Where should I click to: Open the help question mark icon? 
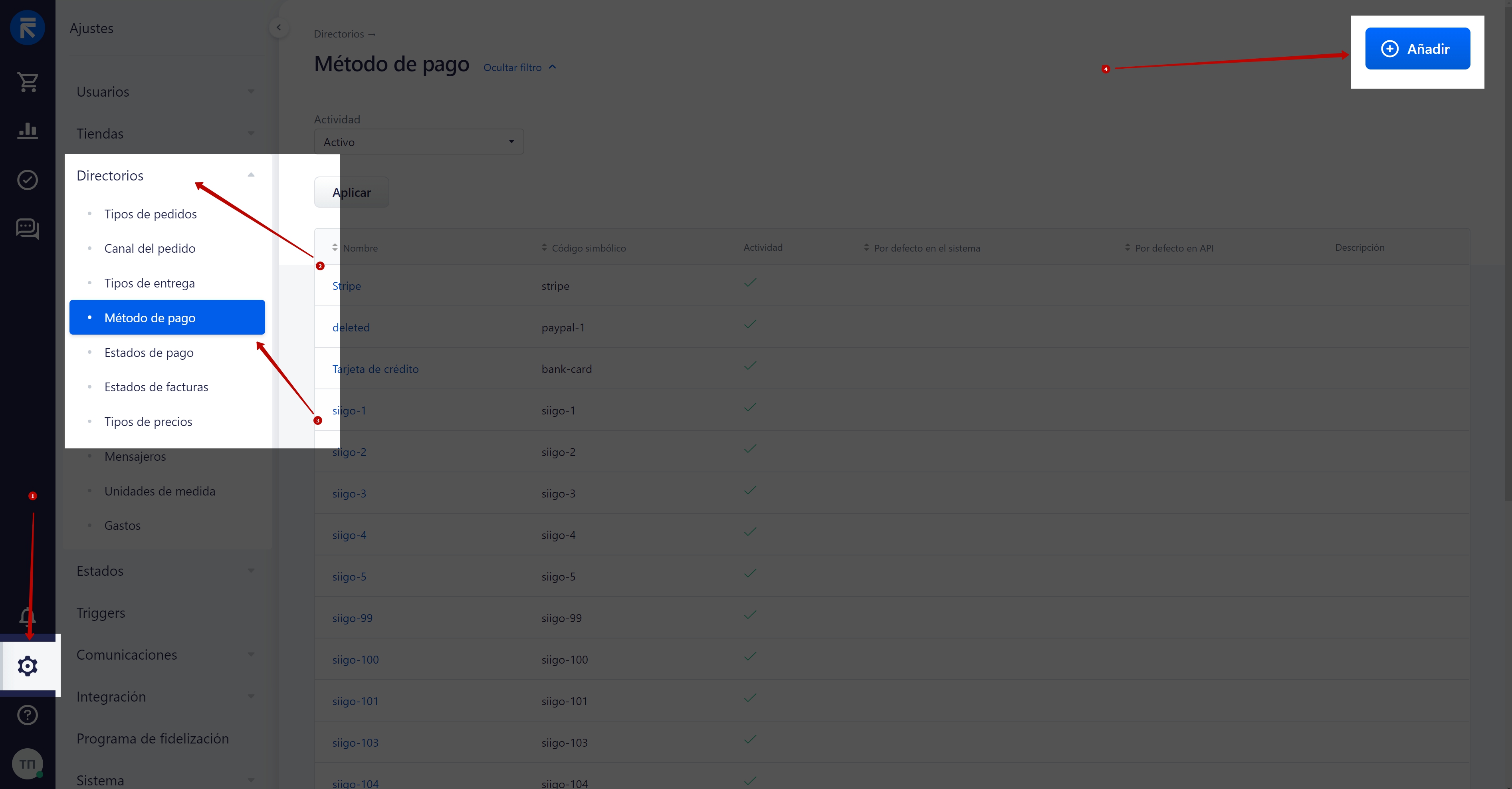click(x=28, y=714)
